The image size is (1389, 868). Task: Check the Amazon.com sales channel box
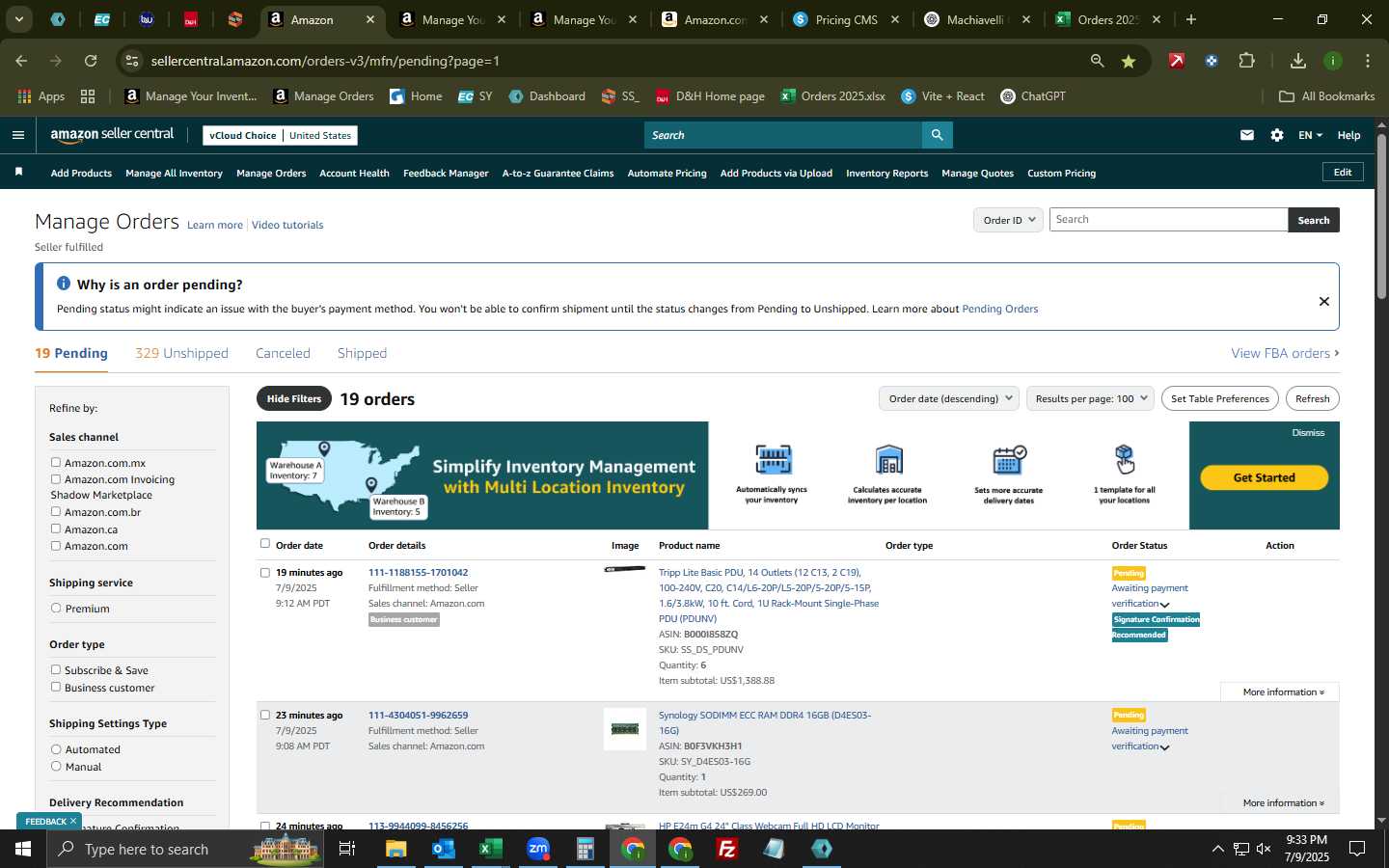pos(55,545)
